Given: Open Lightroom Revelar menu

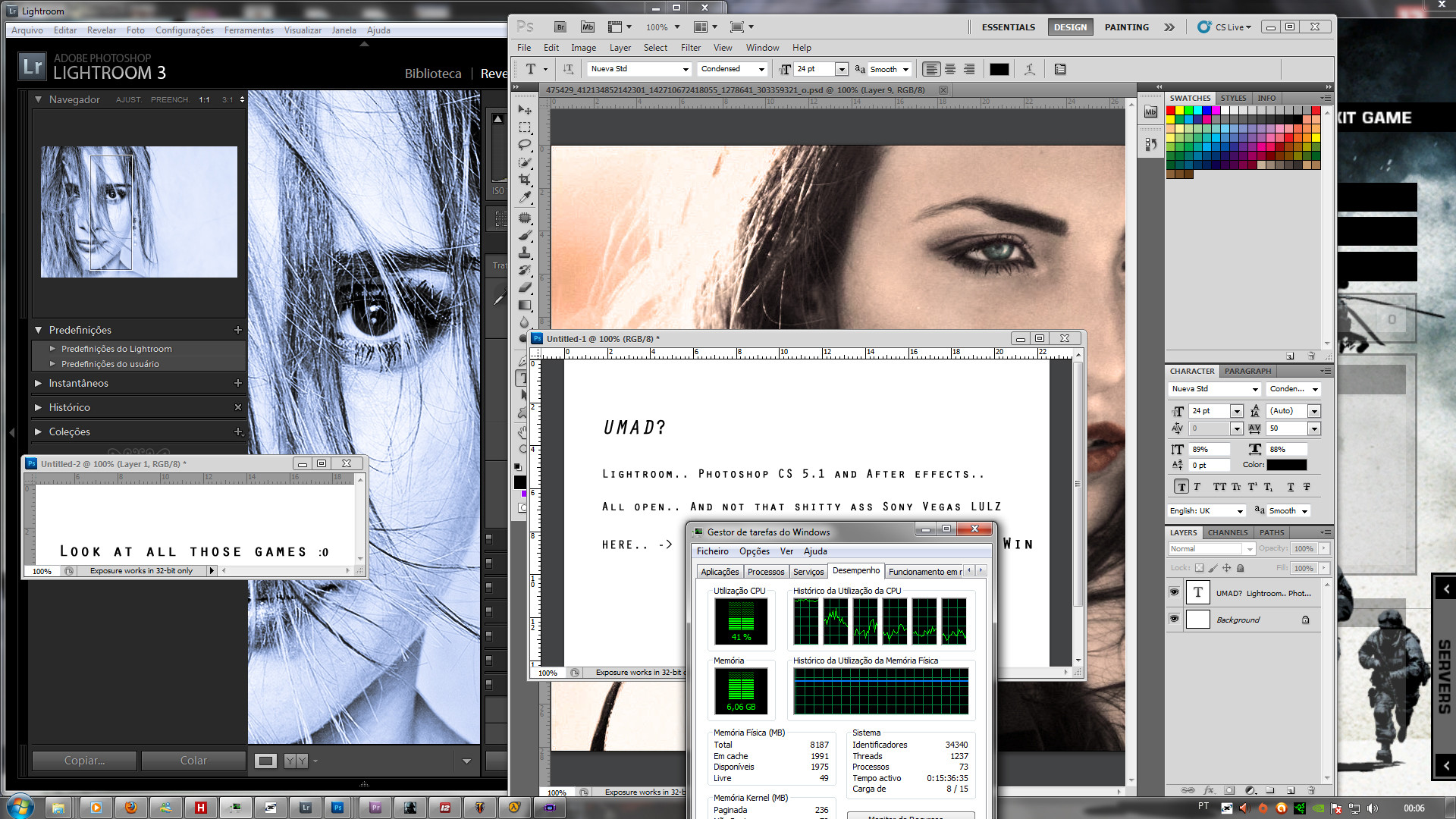Looking at the screenshot, I should coord(102,30).
